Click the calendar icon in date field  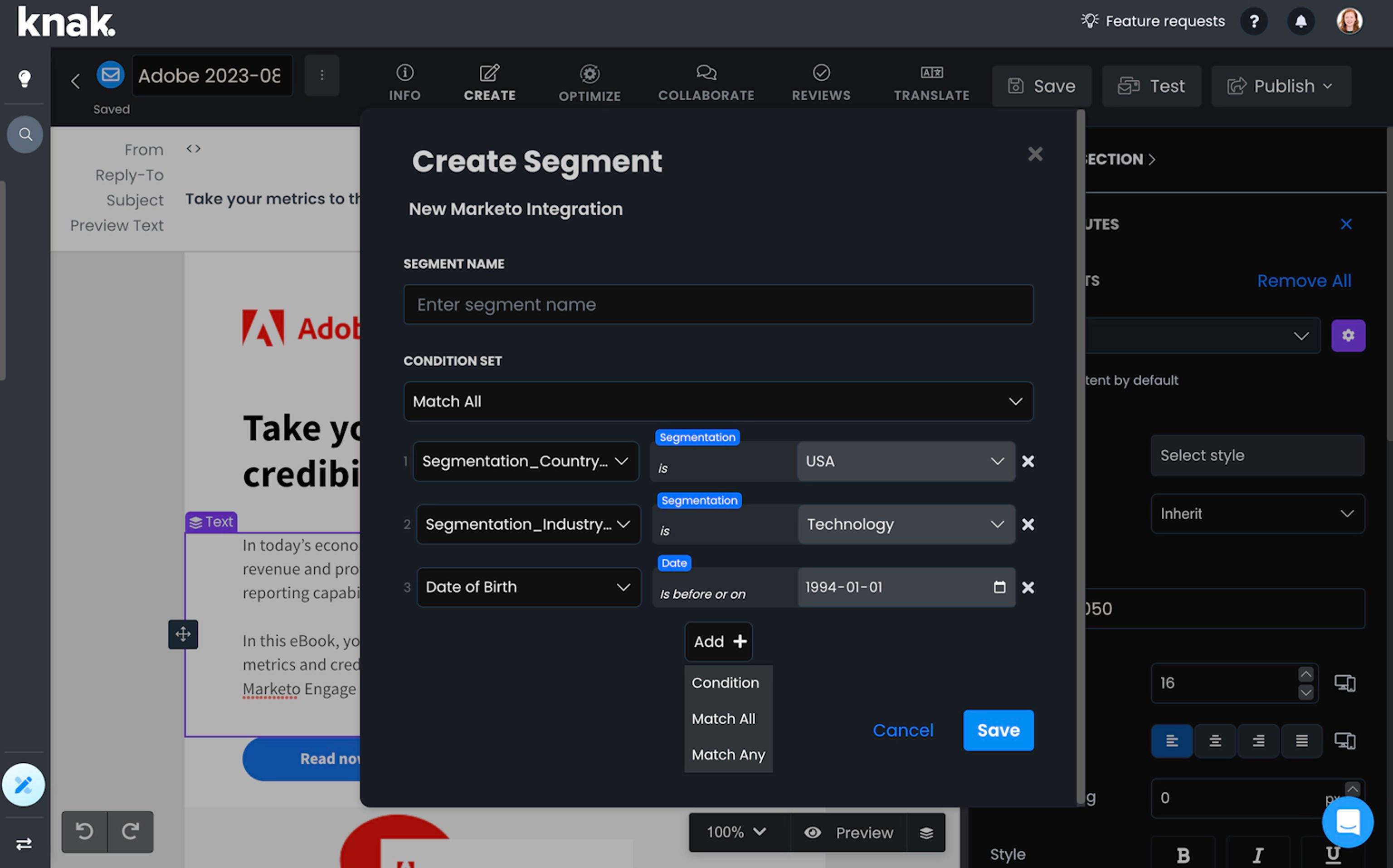[x=999, y=587]
